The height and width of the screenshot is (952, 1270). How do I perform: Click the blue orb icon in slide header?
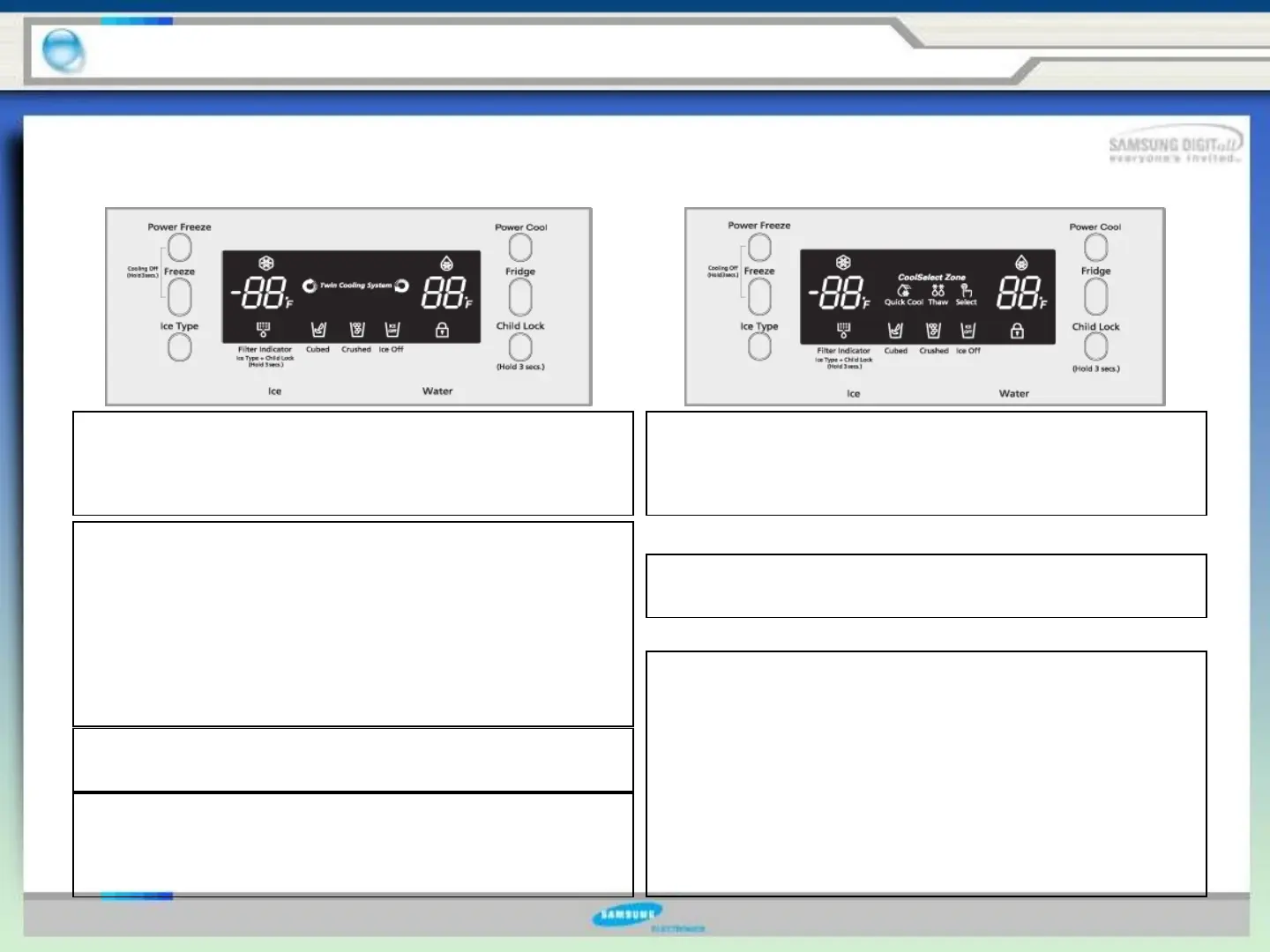(63, 50)
